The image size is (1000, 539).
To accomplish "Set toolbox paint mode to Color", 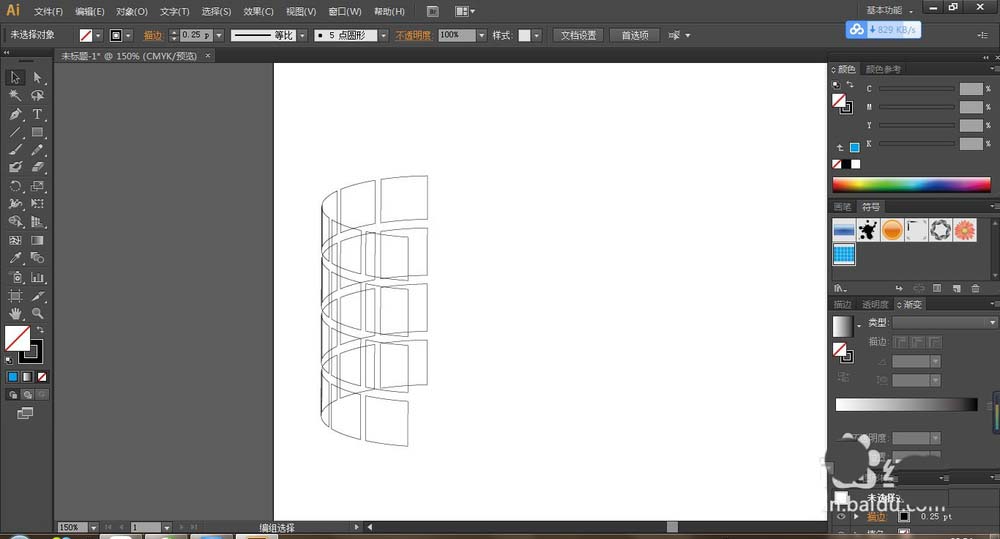I will [x=13, y=377].
